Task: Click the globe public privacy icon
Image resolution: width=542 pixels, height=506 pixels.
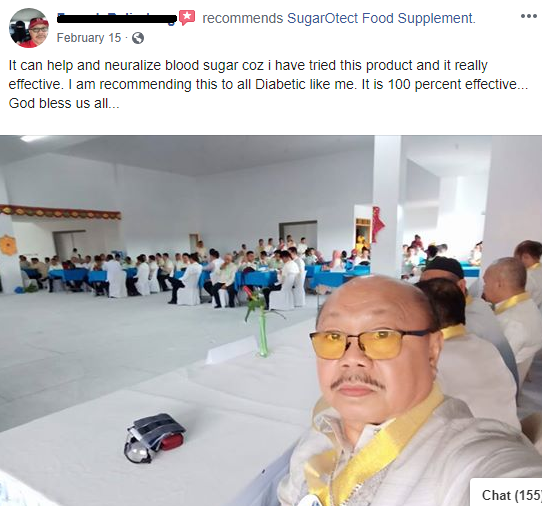Action: tap(138, 38)
